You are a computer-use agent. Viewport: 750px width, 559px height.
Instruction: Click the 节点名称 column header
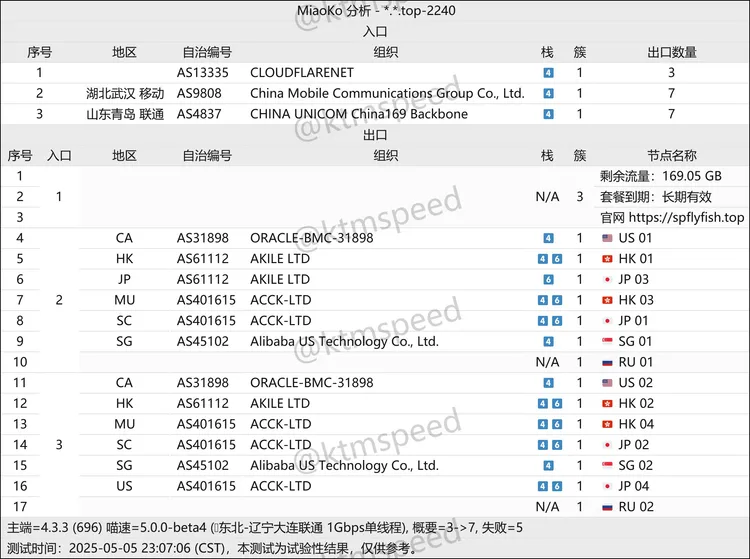(671, 155)
